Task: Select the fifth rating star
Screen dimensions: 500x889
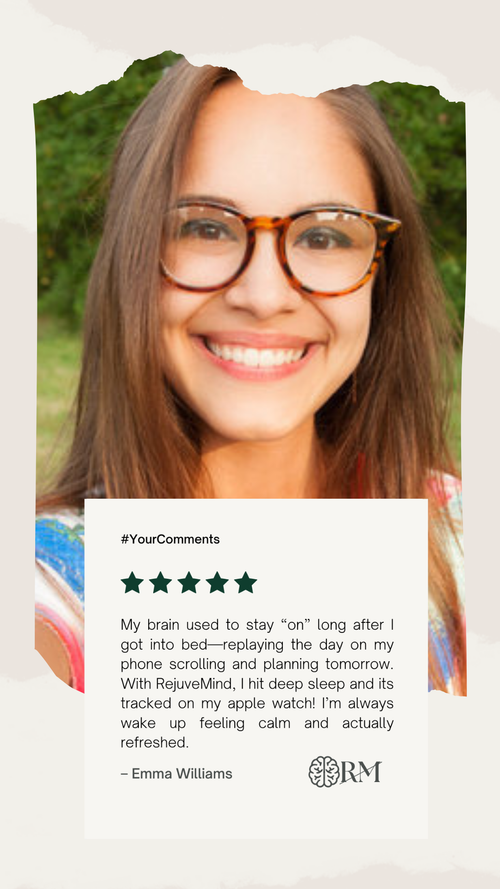Action: 245,582
